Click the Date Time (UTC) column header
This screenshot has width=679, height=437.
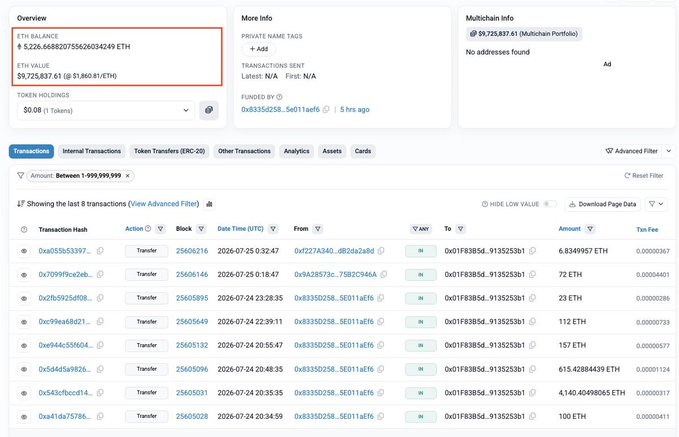(240, 229)
